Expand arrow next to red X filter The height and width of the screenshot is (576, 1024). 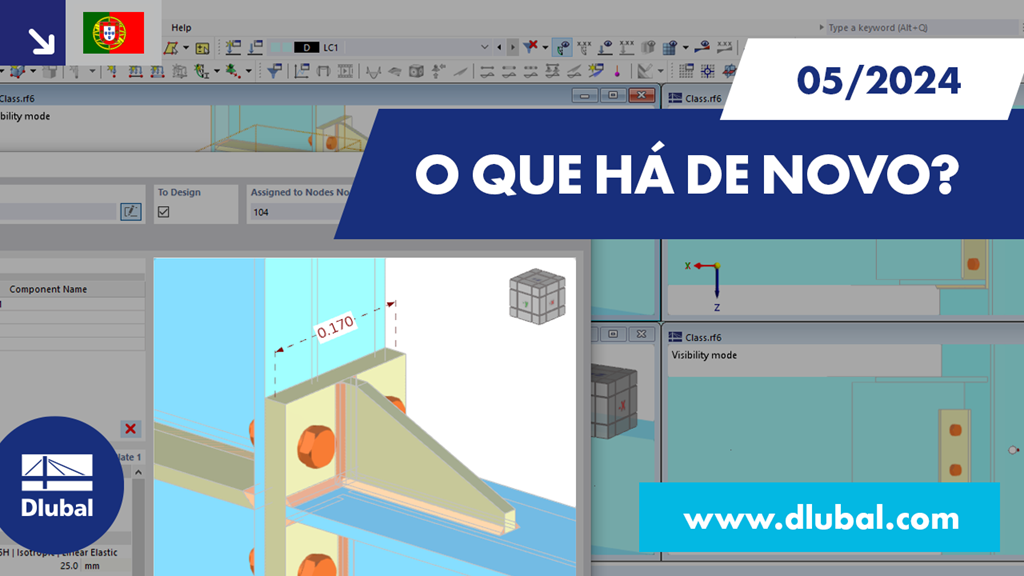pos(545,47)
